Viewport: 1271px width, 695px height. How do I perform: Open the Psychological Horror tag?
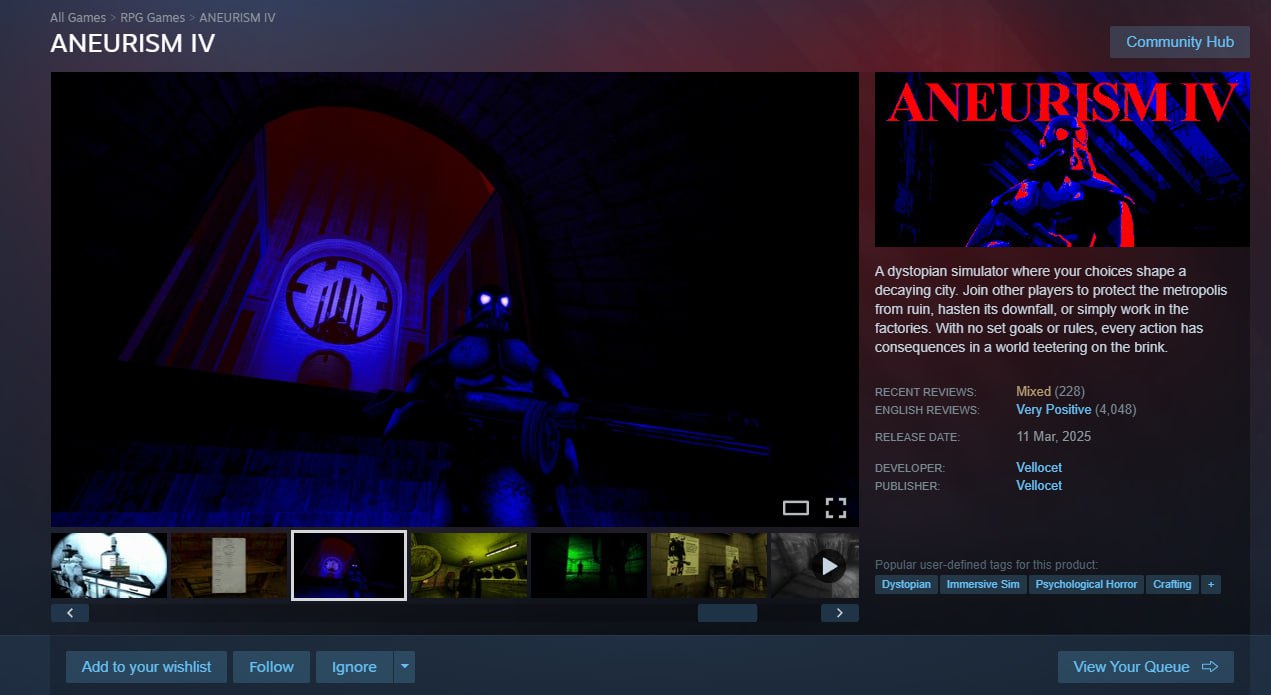tap(1086, 584)
